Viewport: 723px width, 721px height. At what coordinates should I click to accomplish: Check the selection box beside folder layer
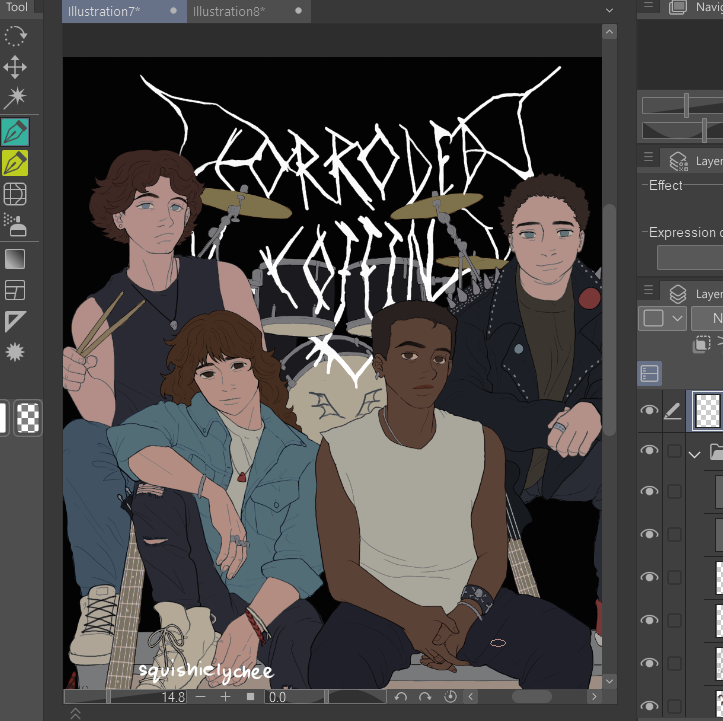(x=674, y=451)
